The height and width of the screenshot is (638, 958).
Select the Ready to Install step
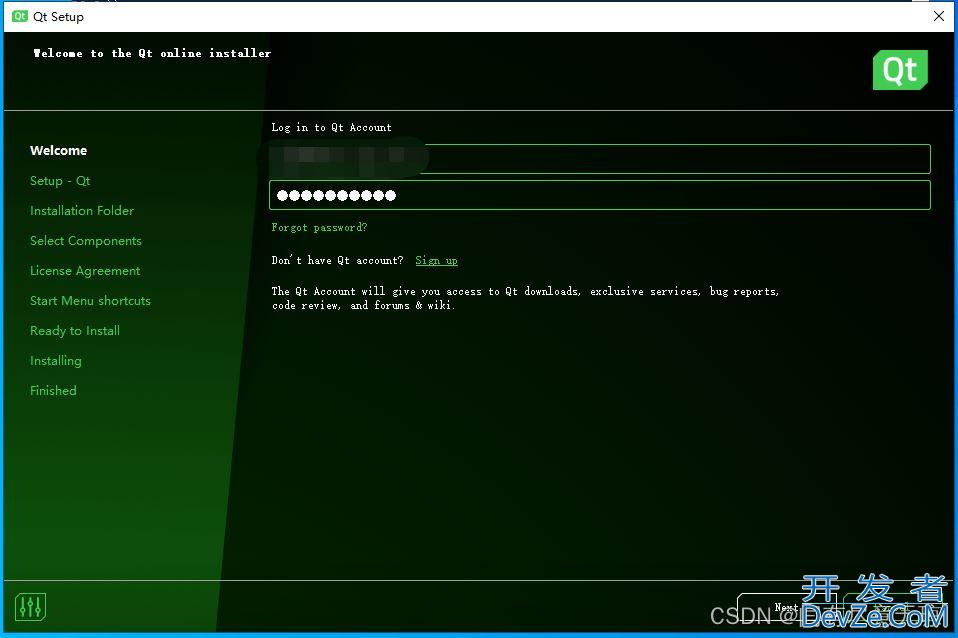click(x=75, y=331)
